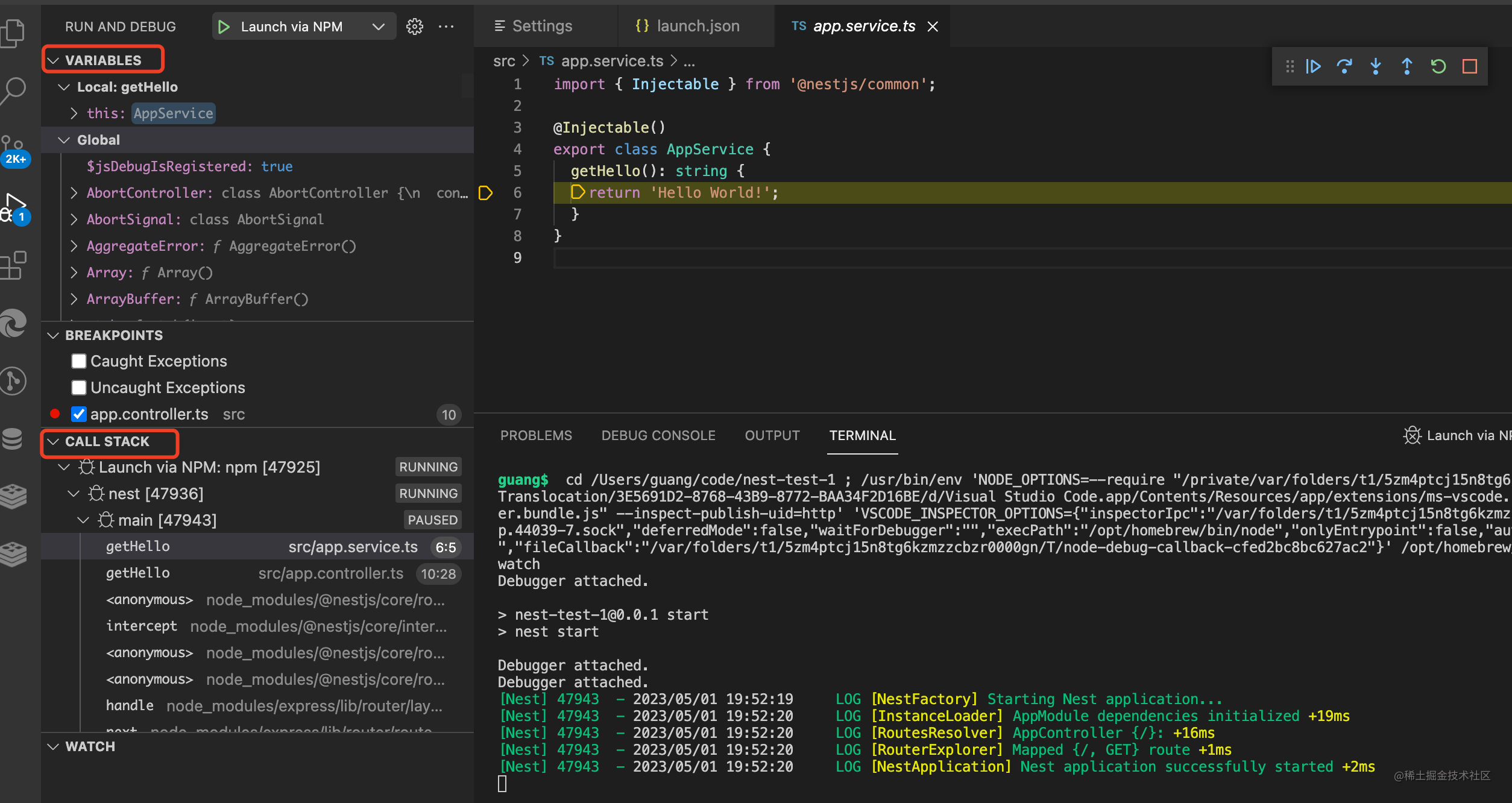1512x803 pixels.
Task: Expand the WATCH section header
Action: (x=89, y=746)
